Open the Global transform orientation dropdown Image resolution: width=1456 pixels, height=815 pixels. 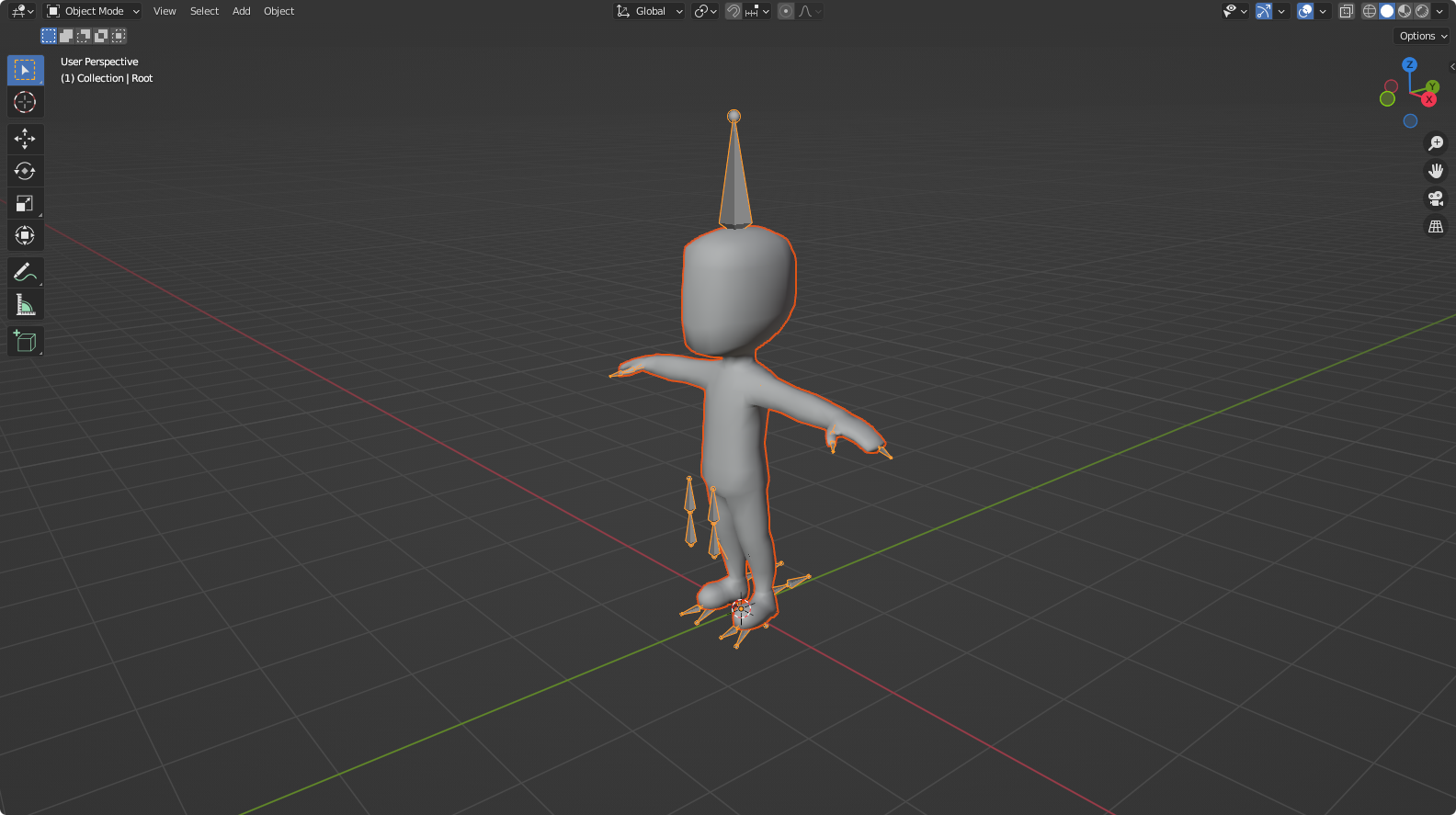649,11
